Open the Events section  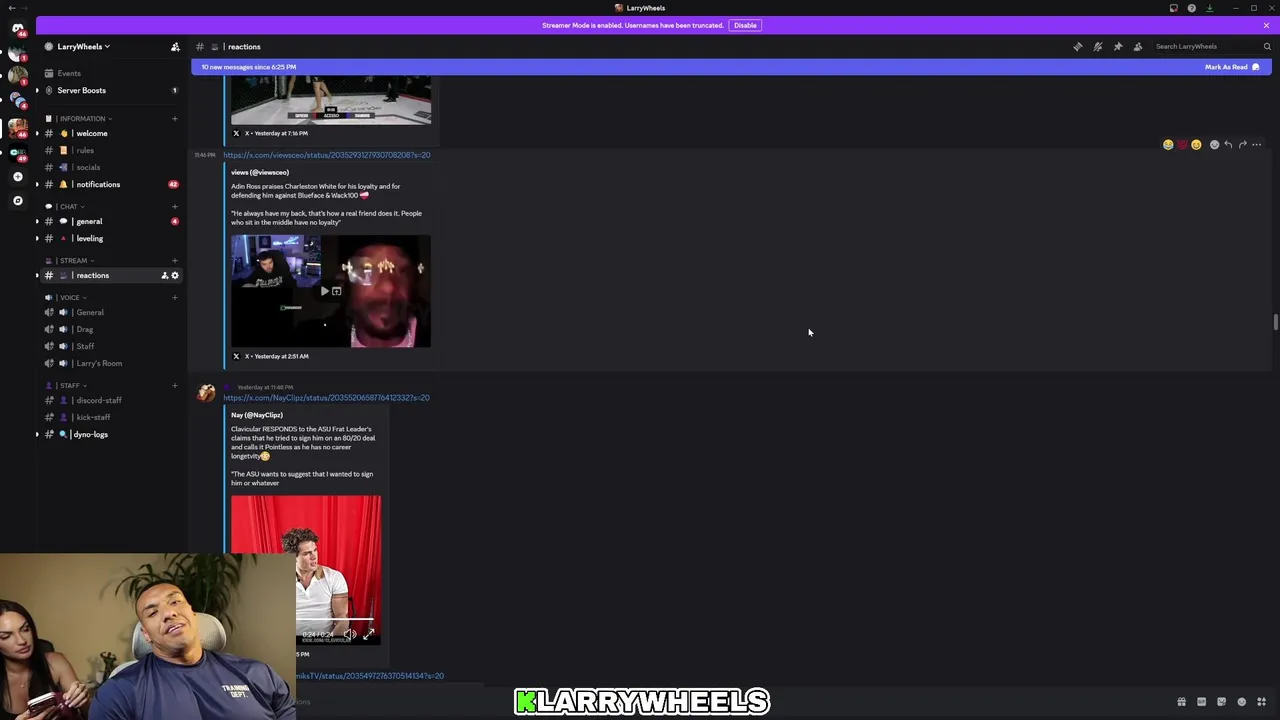pos(110,74)
